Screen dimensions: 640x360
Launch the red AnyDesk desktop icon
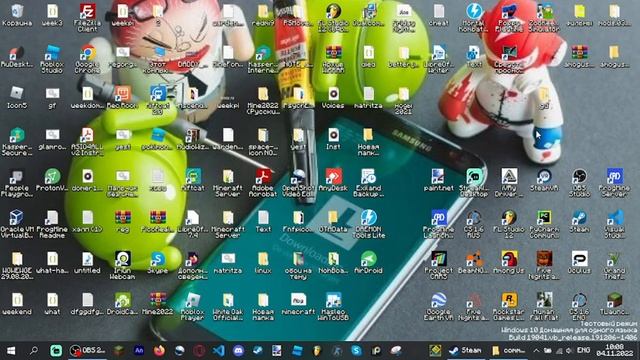[333, 180]
